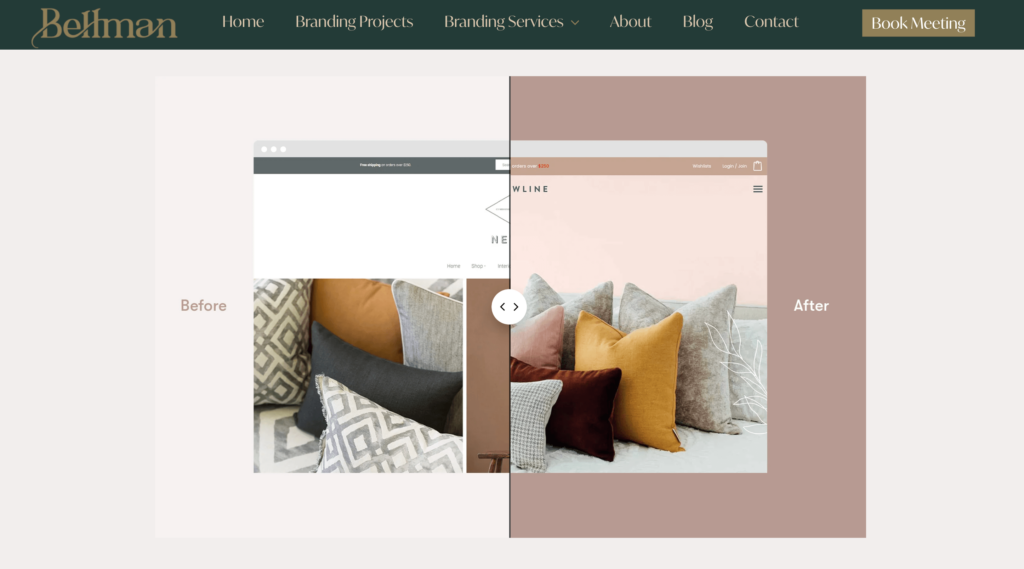Click the window dots in the mockup browser

tap(273, 149)
